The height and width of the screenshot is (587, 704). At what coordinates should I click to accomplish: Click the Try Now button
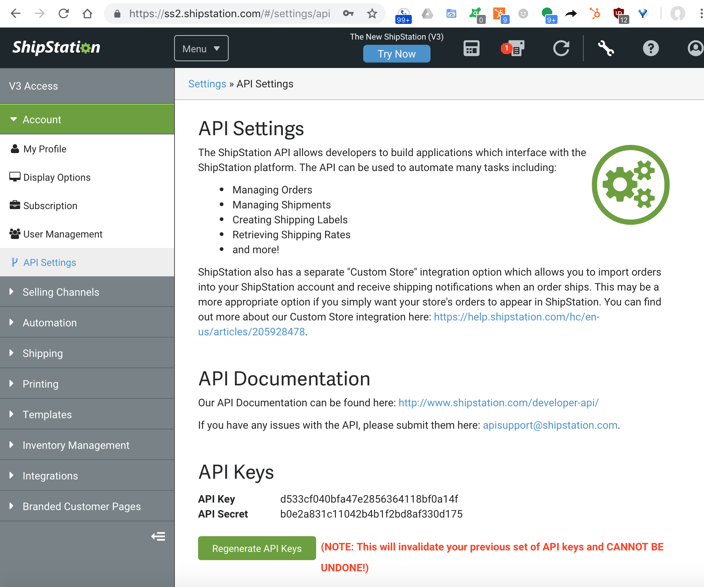click(x=396, y=54)
